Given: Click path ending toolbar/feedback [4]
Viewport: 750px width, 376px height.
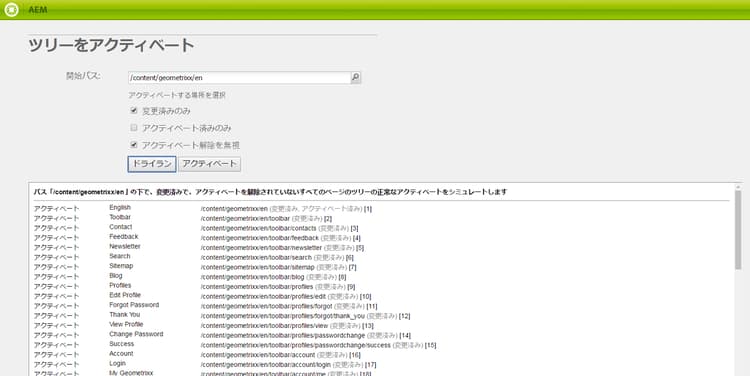Looking at the screenshot, I should [x=281, y=238].
